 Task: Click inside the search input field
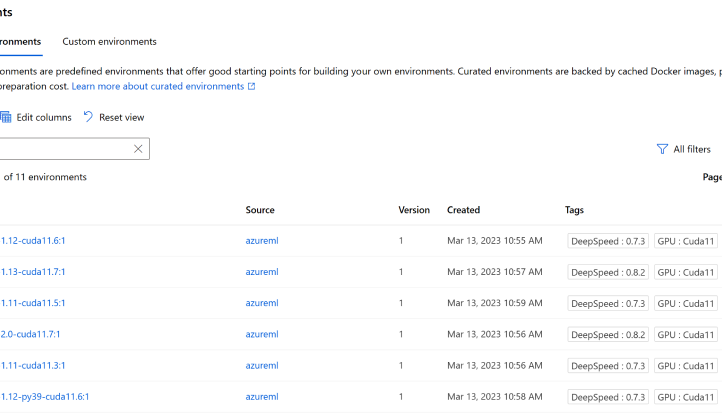60,149
